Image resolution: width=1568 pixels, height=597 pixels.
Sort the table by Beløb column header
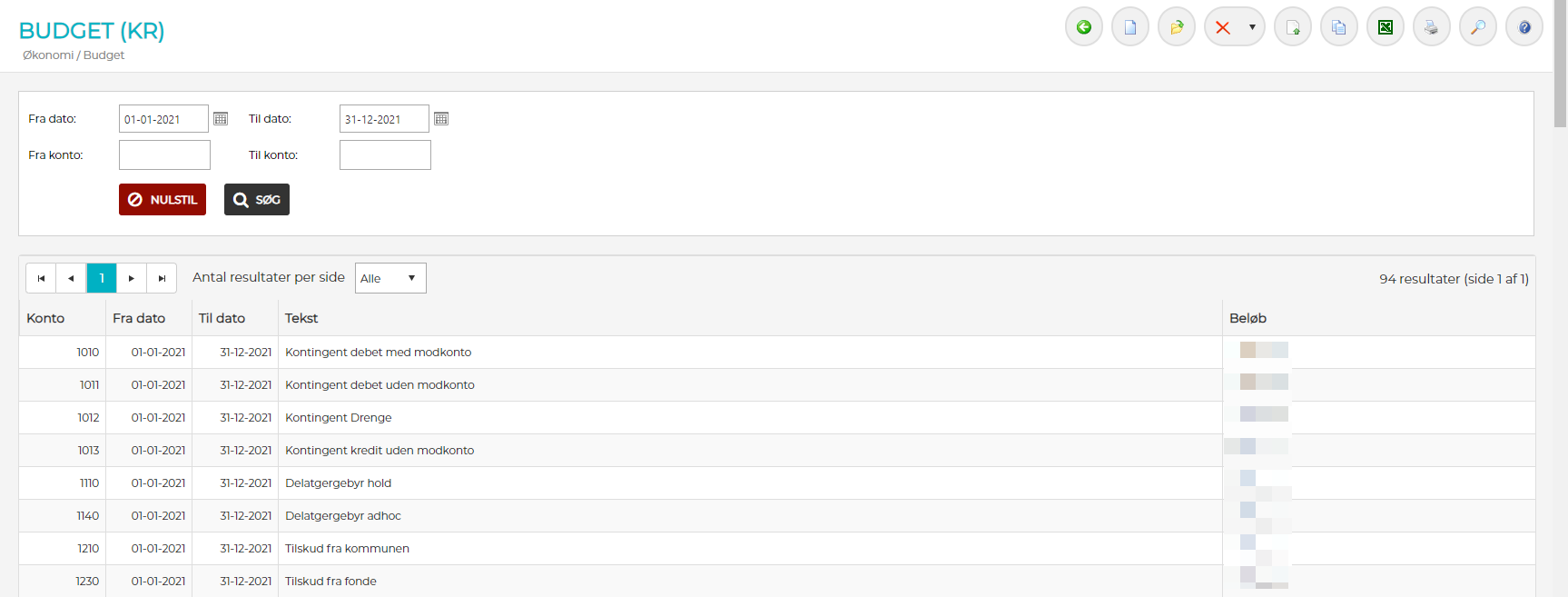(x=1247, y=318)
